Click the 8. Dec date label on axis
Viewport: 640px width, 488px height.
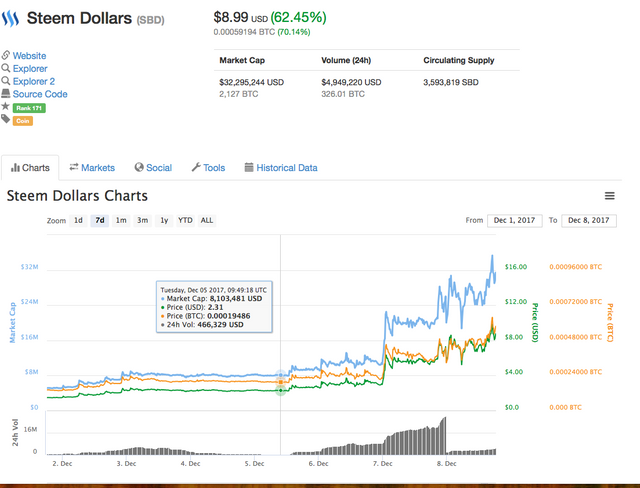(447, 464)
